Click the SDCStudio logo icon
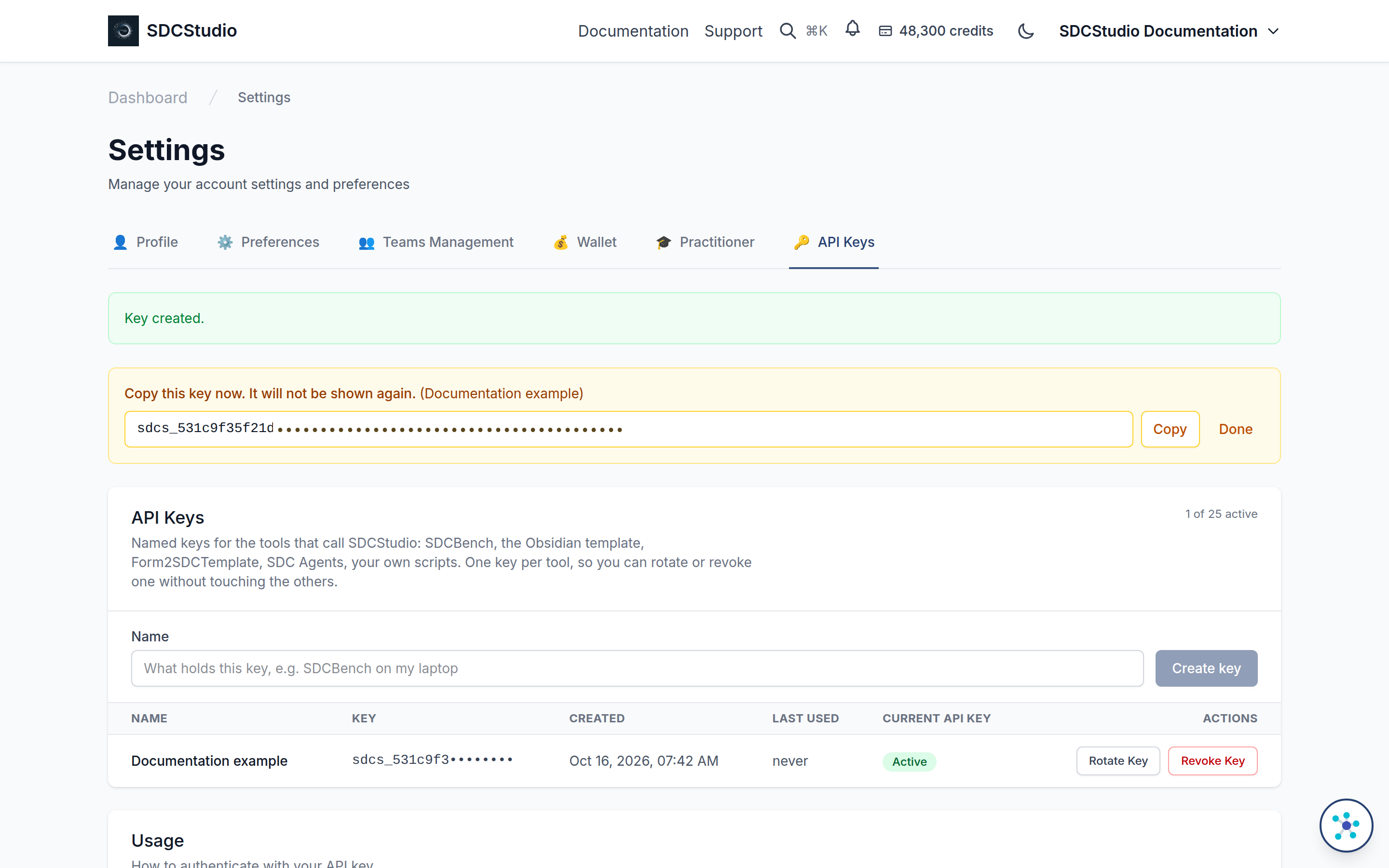This screenshot has height=868, width=1389. (123, 30)
